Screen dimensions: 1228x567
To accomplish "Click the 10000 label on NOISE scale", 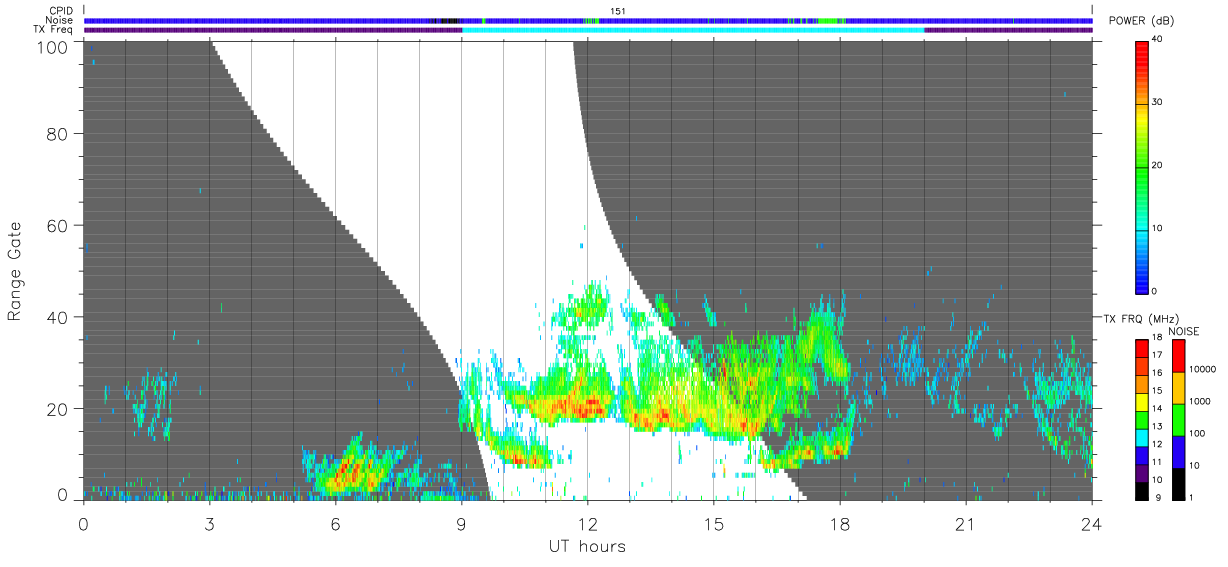I will pyautogui.click(x=1203, y=369).
